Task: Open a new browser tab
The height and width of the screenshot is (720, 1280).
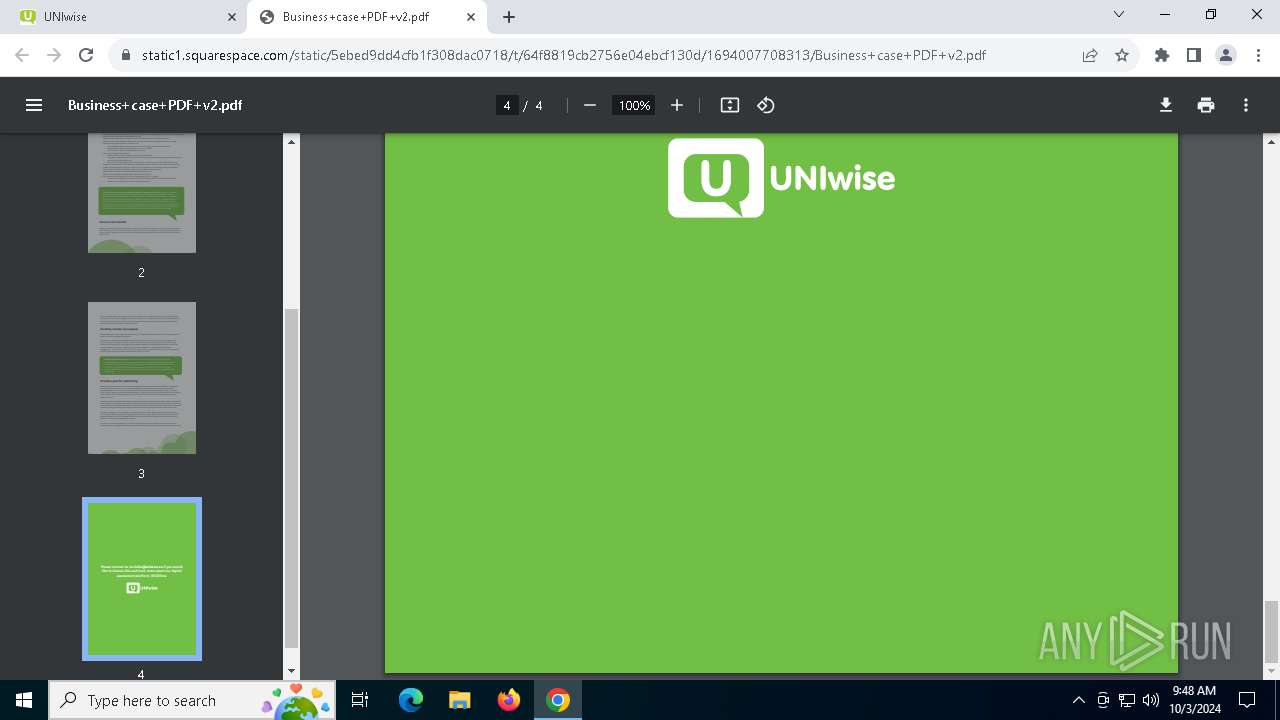Action: [509, 17]
